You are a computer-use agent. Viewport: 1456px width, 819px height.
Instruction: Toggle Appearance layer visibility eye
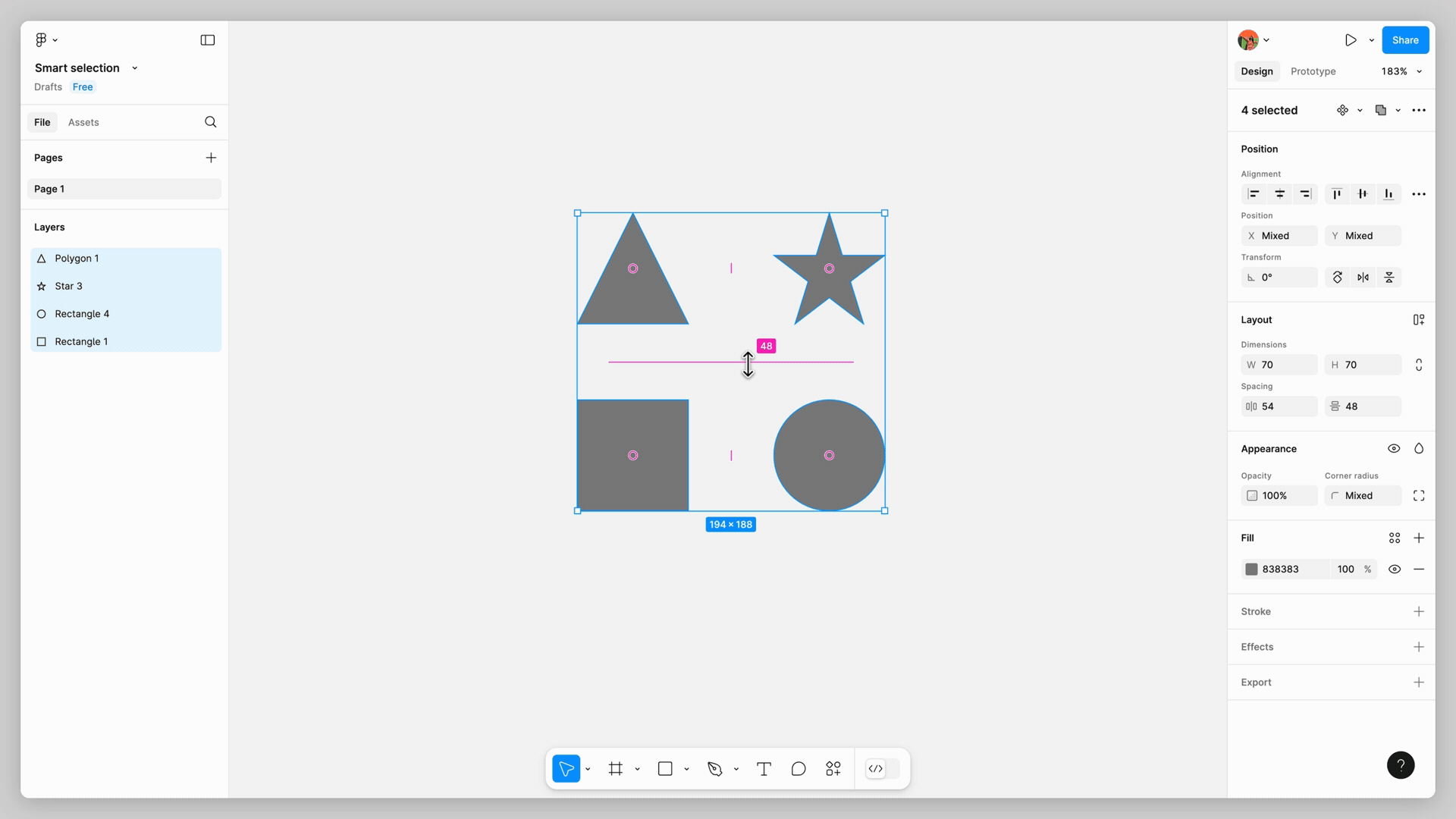click(x=1394, y=449)
